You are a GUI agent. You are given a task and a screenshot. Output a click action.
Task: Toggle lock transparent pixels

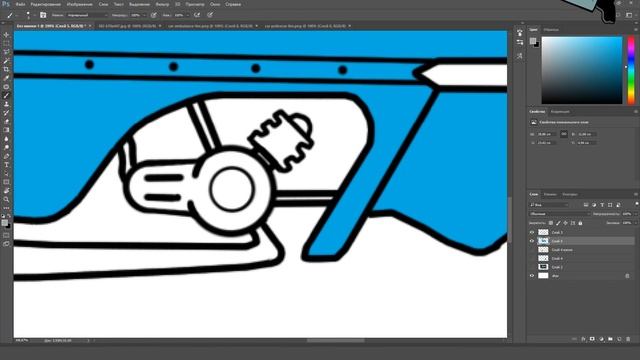(551, 223)
